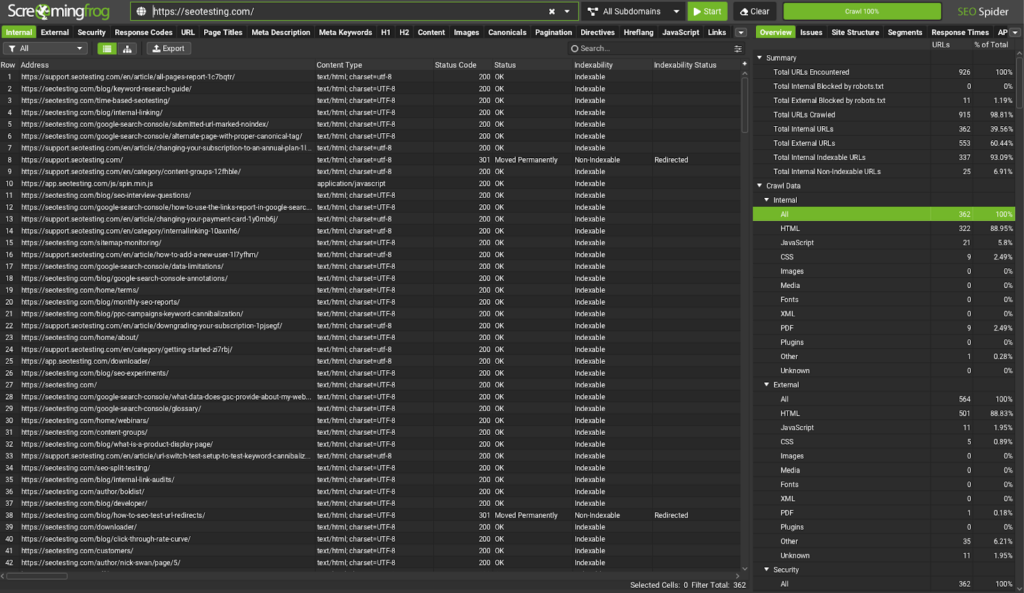This screenshot has width=1024, height=593.
Task: Select Total Internal Non-Indexable URLs row
Action: point(884,171)
